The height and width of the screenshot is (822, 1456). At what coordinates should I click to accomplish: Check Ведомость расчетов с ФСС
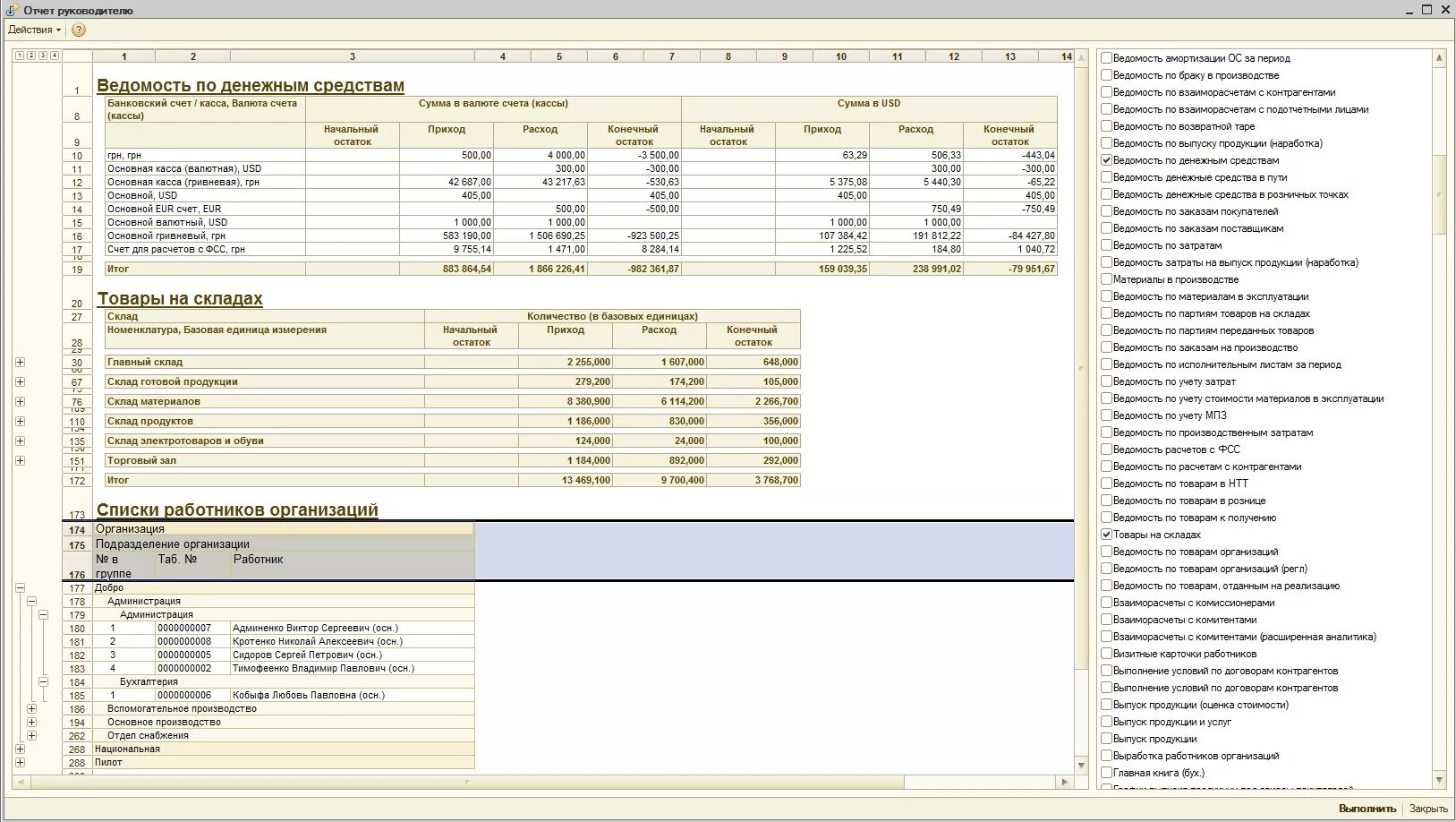[x=1107, y=450]
